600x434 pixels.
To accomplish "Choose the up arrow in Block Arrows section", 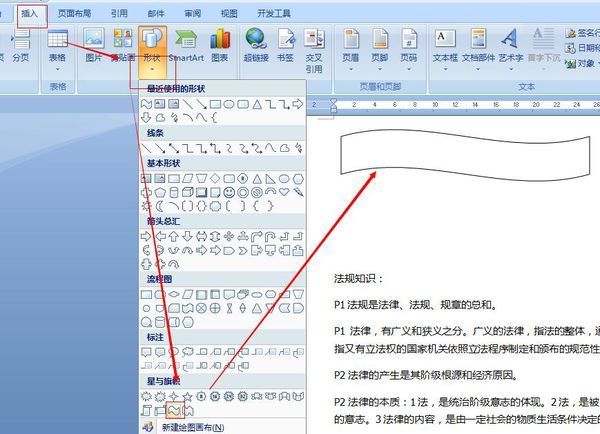I will [174, 237].
